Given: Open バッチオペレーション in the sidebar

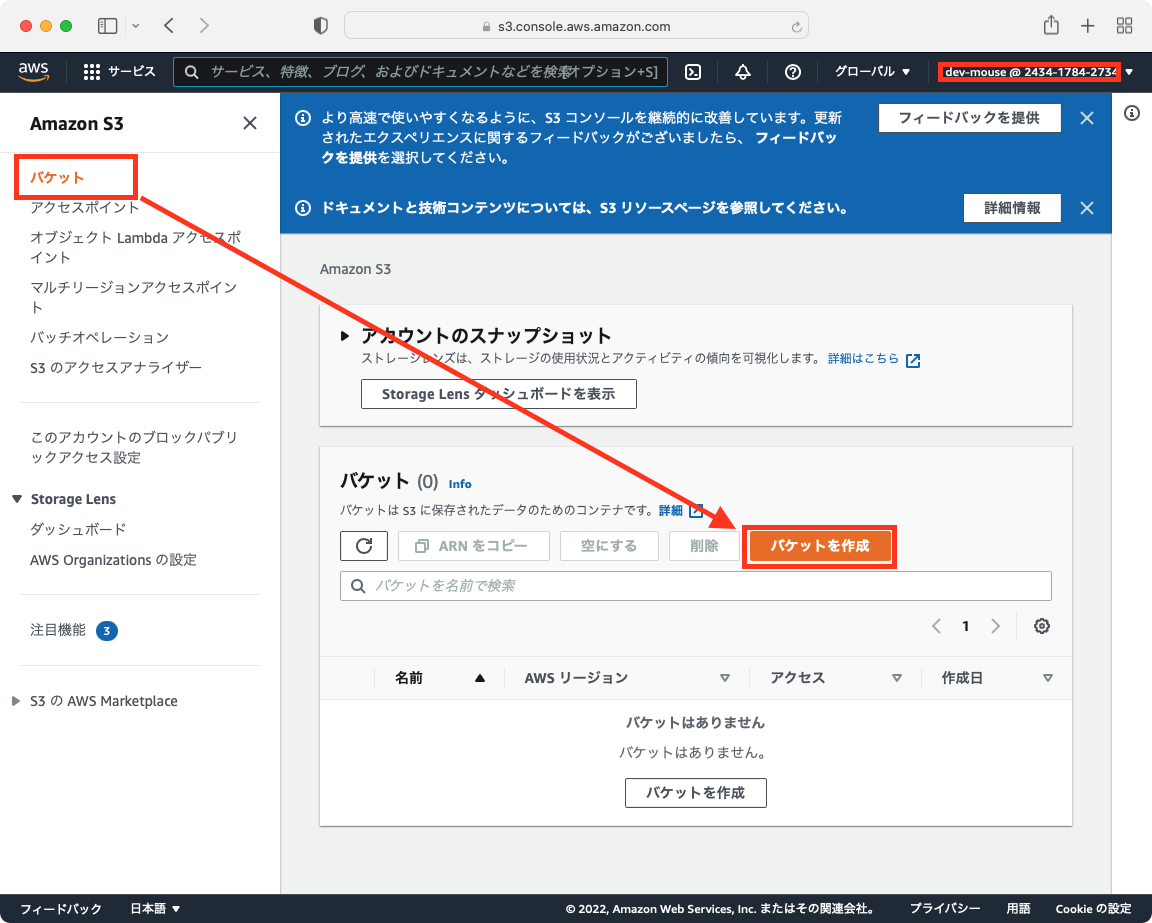Looking at the screenshot, I should (x=100, y=337).
